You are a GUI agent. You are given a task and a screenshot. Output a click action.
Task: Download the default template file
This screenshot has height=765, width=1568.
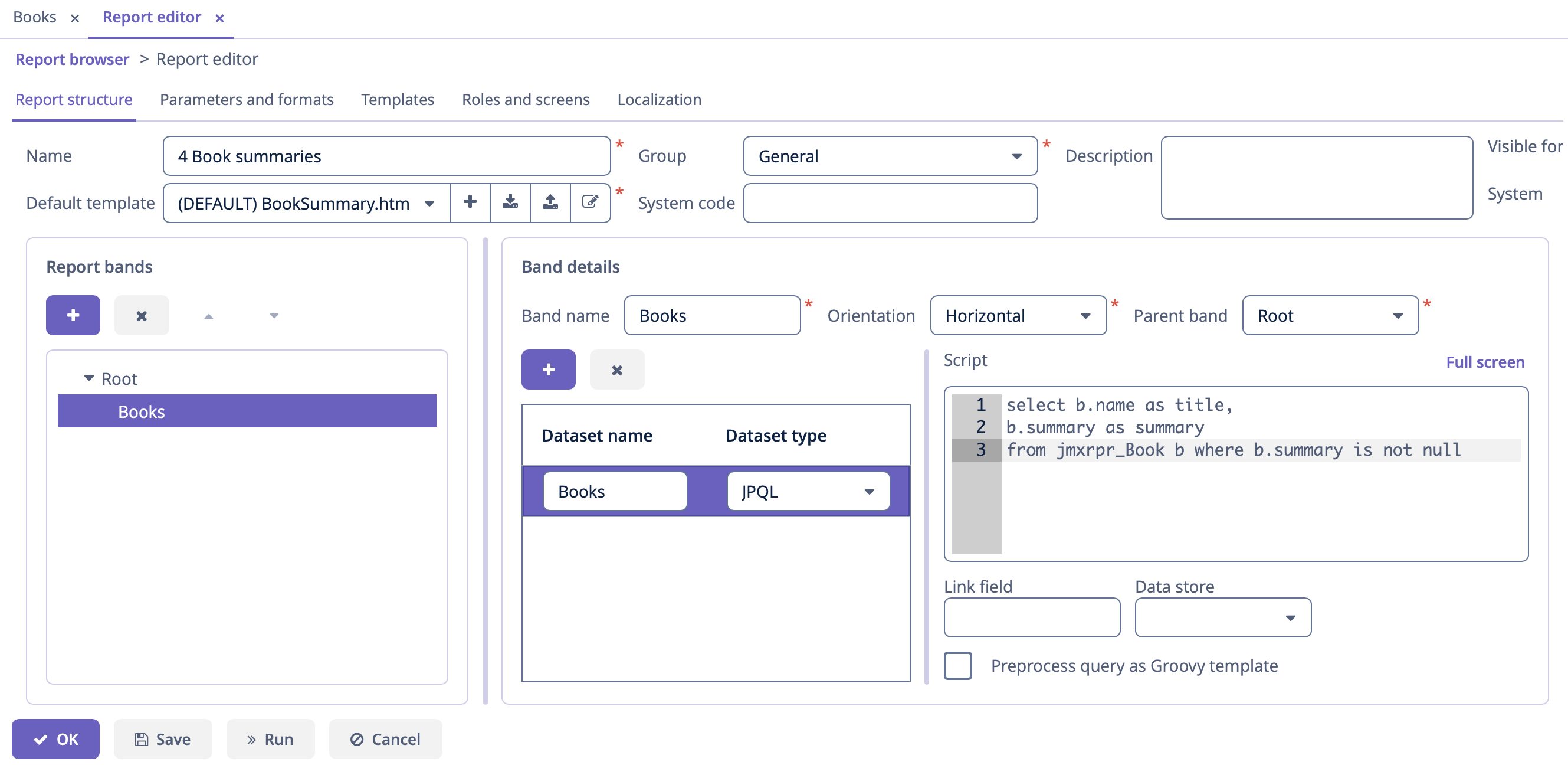click(510, 202)
